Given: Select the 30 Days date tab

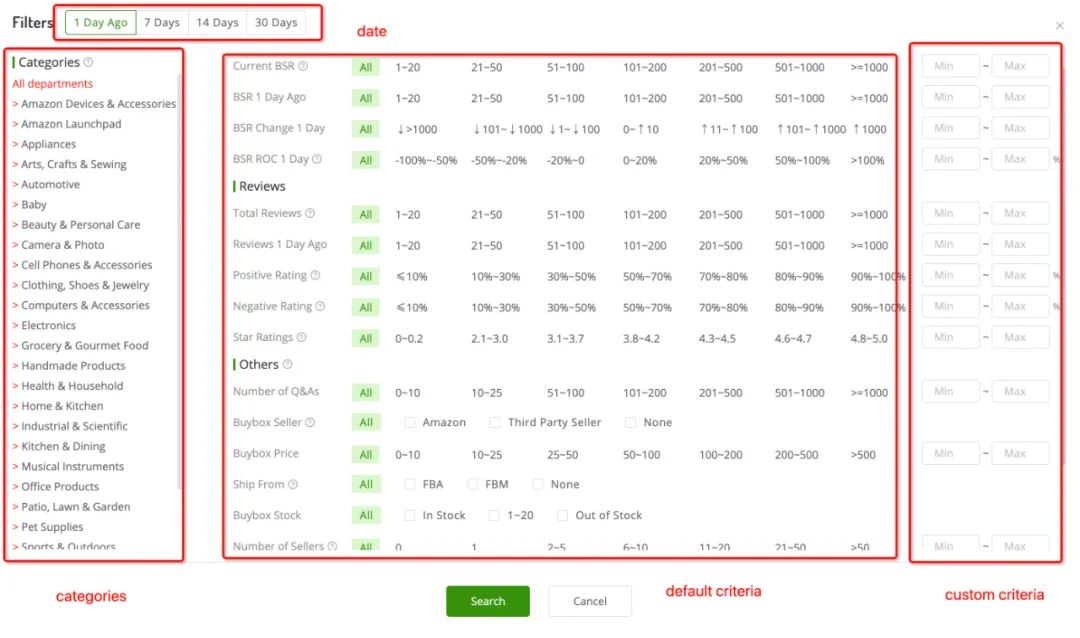Looking at the screenshot, I should 275,21.
